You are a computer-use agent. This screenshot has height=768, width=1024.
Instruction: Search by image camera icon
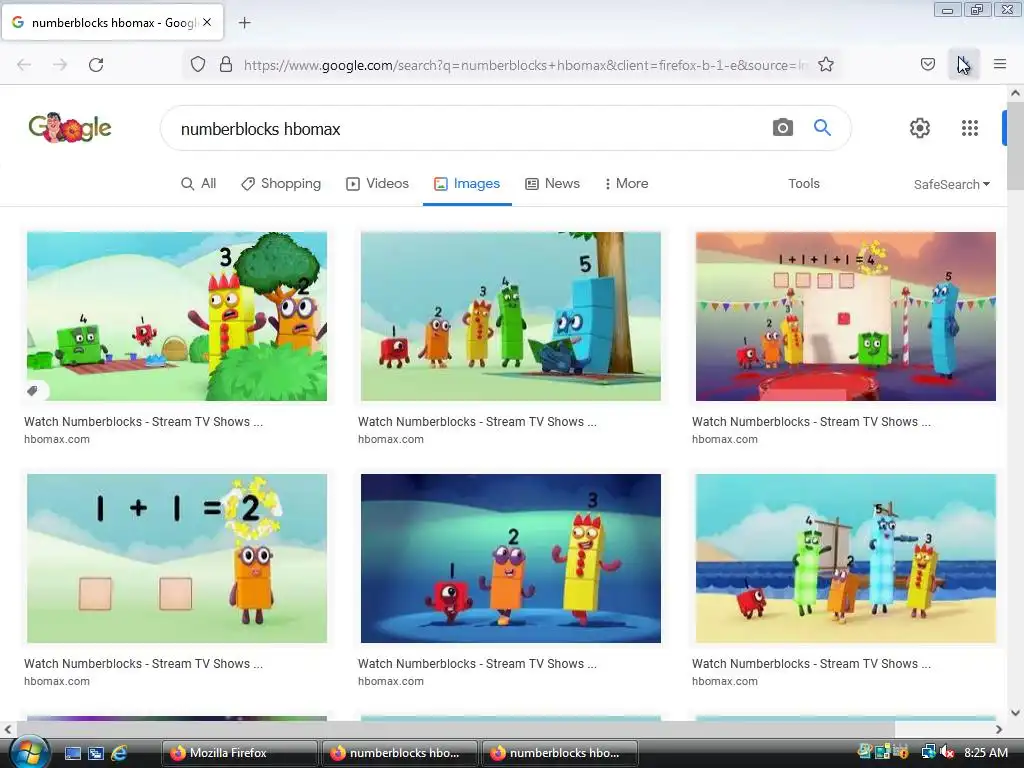[x=782, y=127]
